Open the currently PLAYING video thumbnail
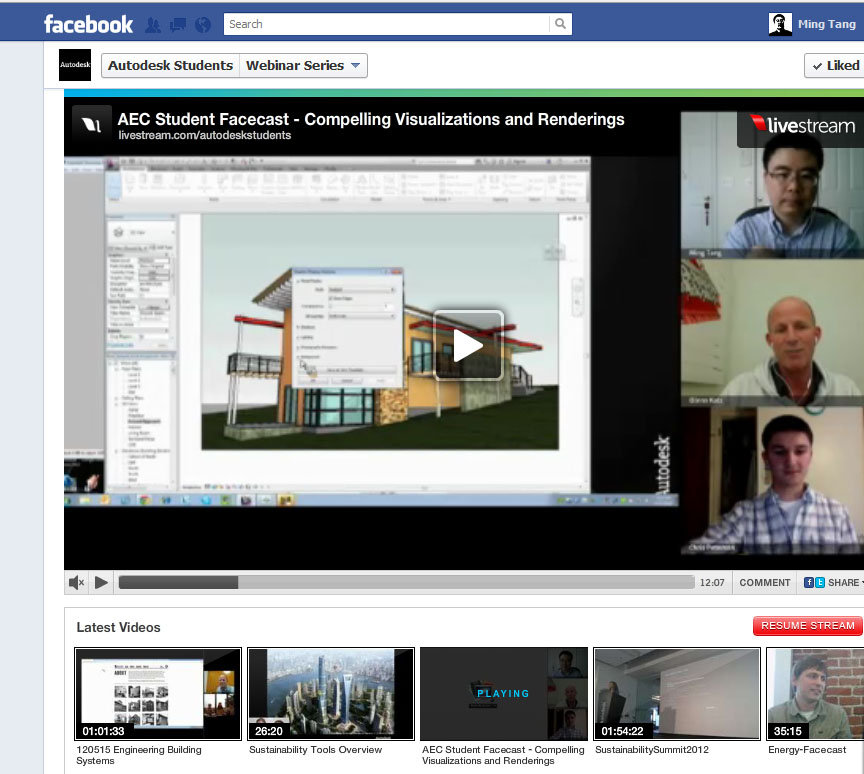Screen dimensions: 864x774 pos(504,694)
